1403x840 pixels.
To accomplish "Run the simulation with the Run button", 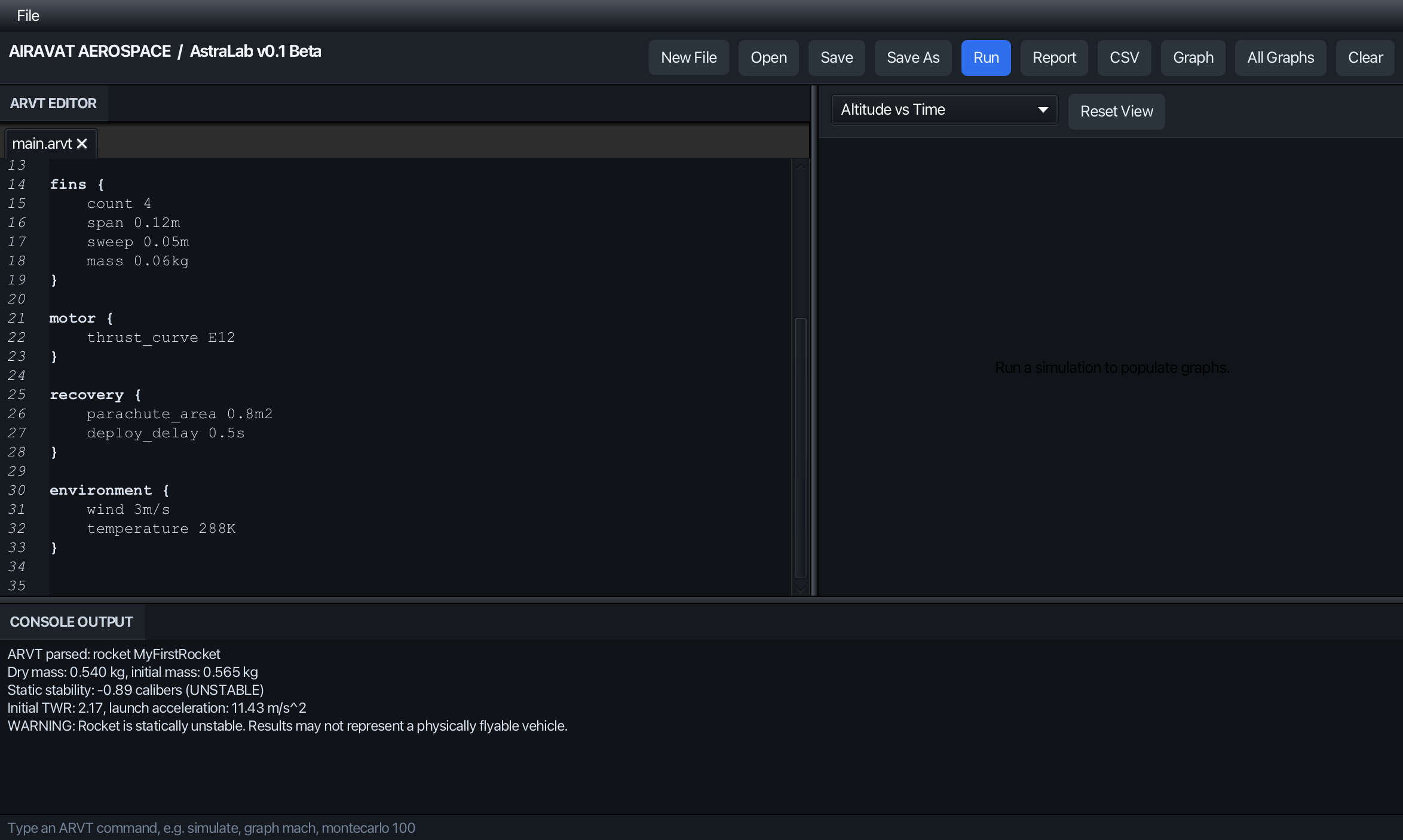I will click(986, 58).
